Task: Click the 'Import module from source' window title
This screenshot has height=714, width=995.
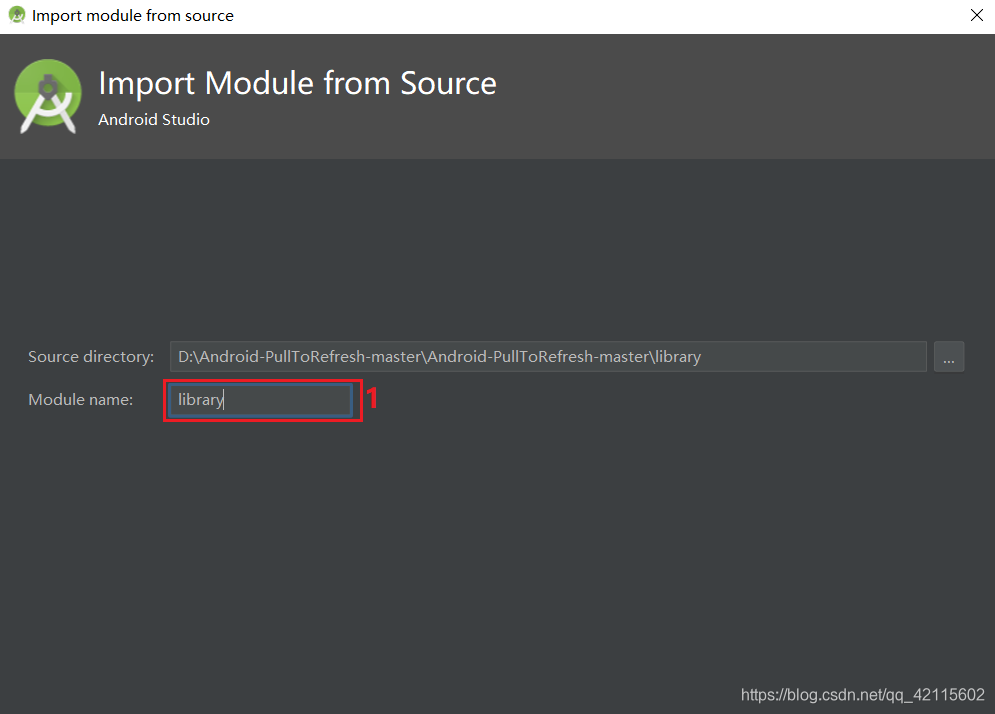Action: (x=133, y=15)
